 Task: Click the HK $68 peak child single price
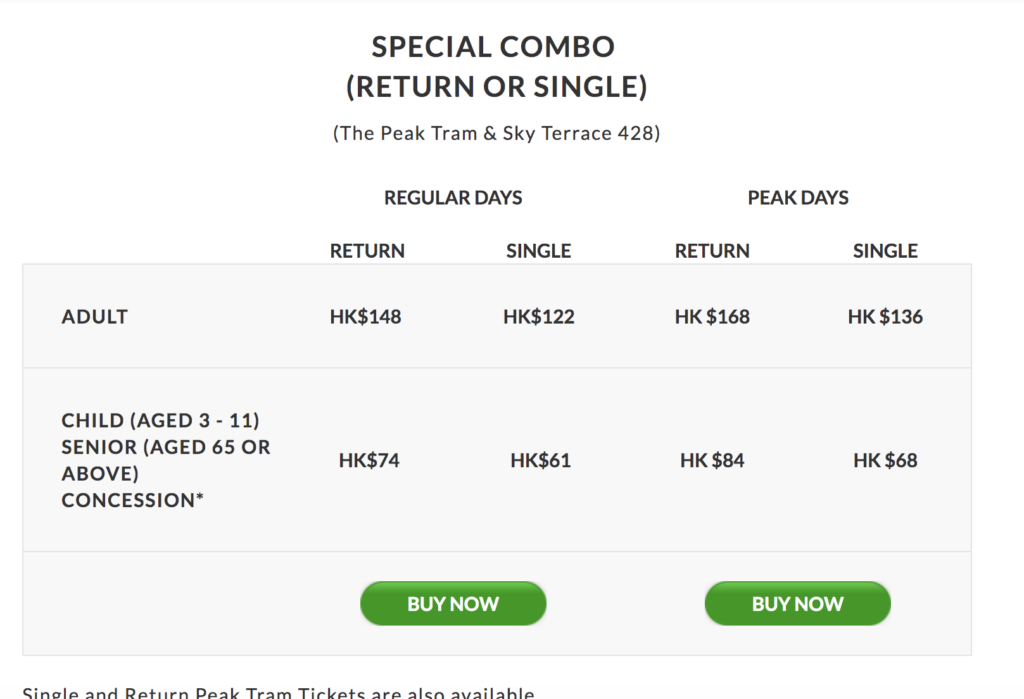[886, 461]
